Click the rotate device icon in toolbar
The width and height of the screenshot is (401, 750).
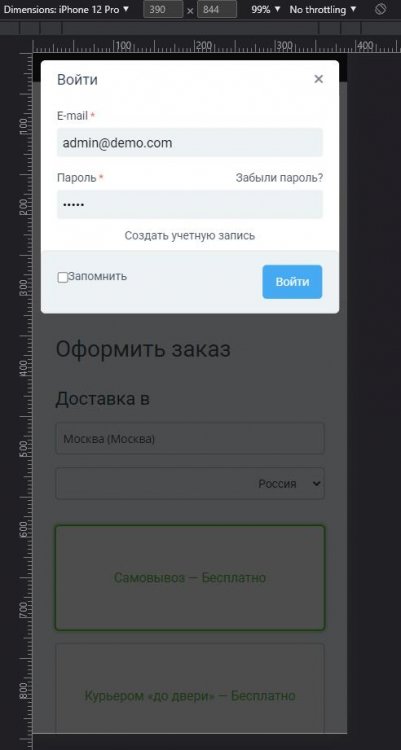[x=380, y=9]
